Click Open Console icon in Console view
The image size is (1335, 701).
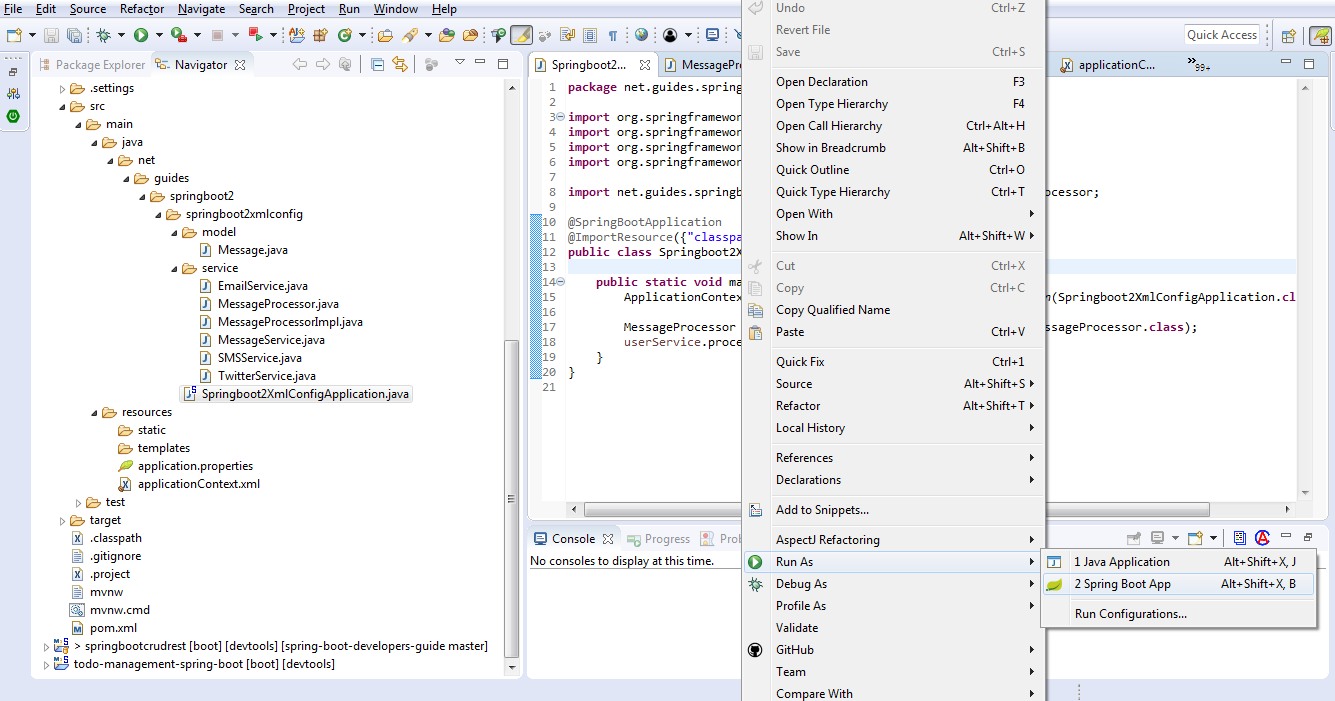(x=1195, y=538)
